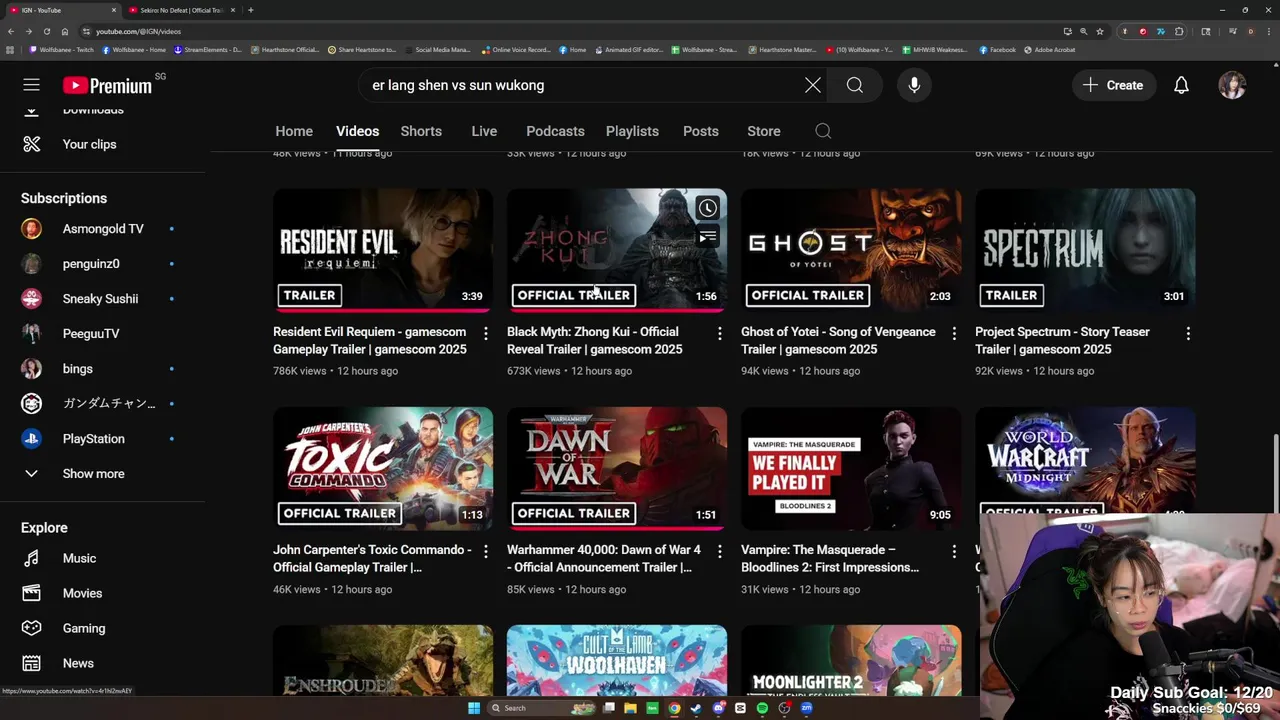Open Project Spectrum Story Teaser title
Image resolution: width=1280 pixels, height=720 pixels.
[1062, 341]
